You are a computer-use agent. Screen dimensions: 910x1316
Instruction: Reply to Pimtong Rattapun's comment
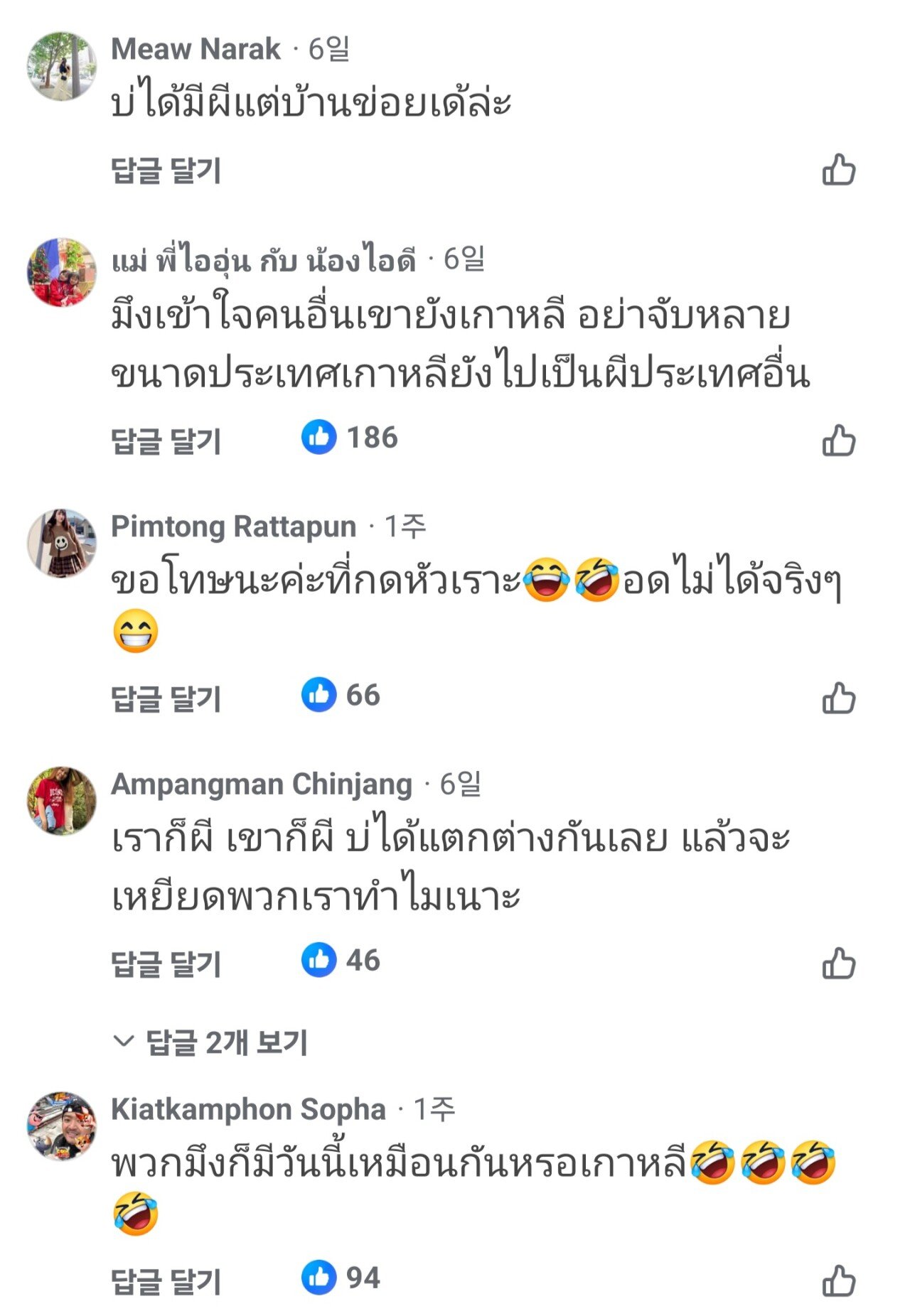pyautogui.click(x=166, y=699)
